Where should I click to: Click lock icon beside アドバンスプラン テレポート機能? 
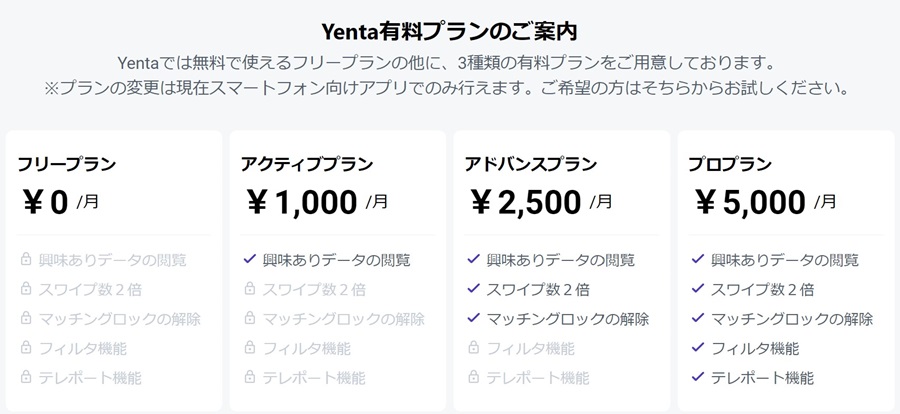(474, 377)
